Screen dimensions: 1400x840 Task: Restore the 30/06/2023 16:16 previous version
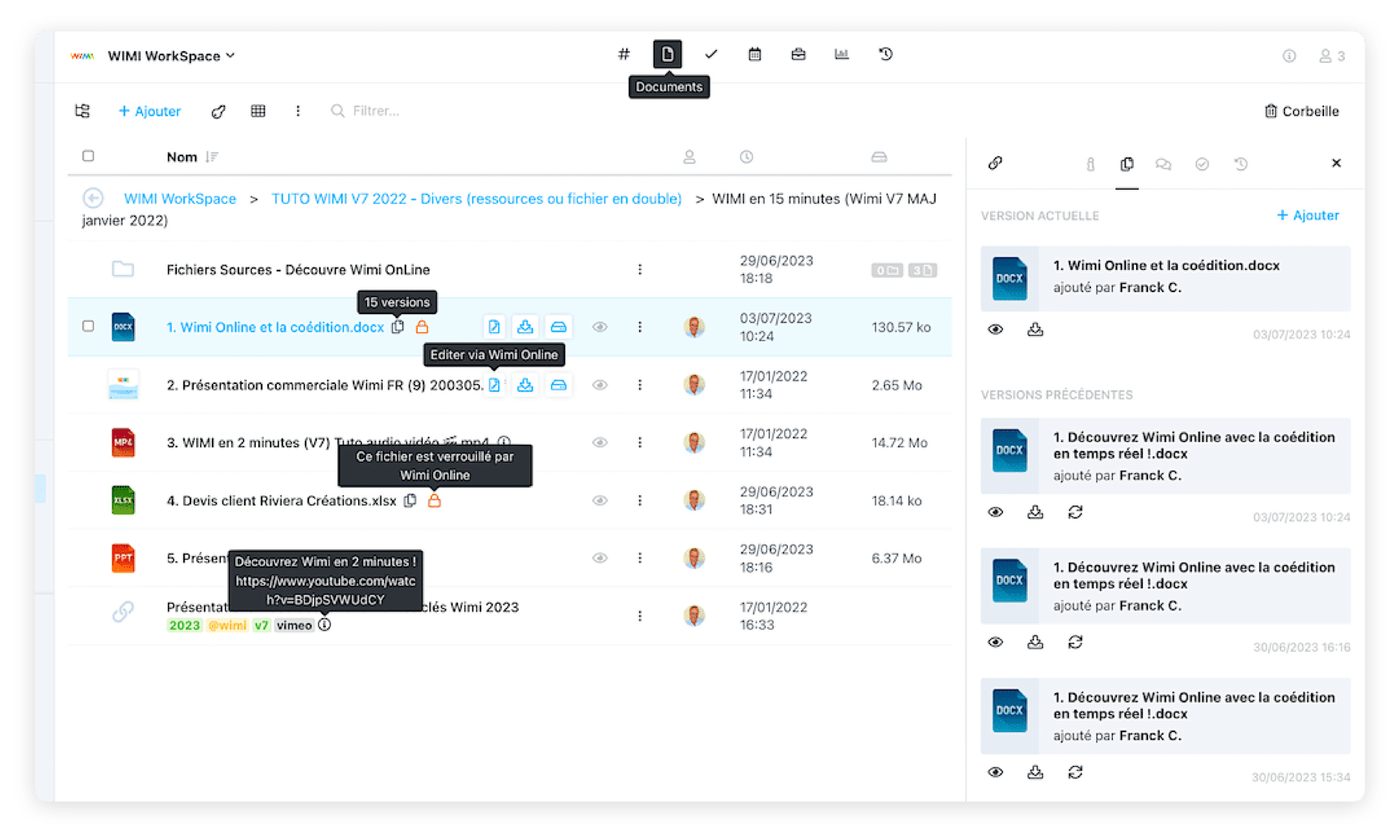(1075, 643)
